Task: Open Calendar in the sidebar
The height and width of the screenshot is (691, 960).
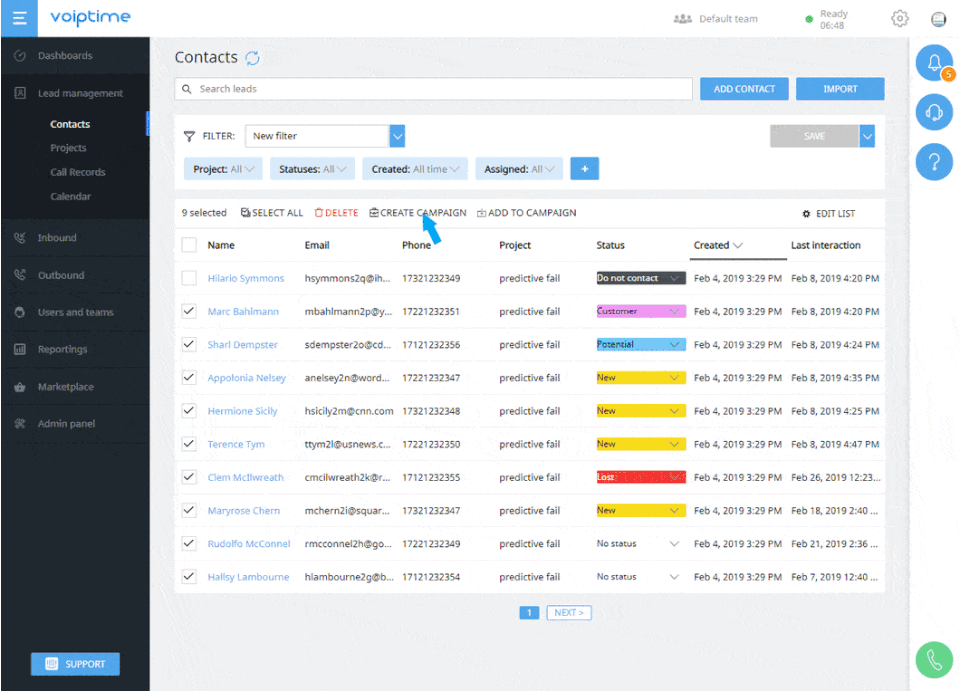Action: pos(70,196)
